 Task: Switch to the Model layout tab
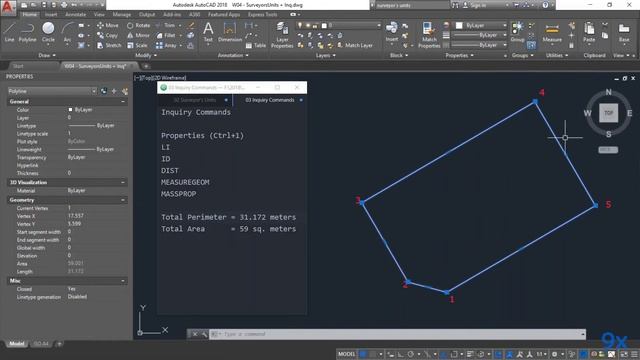click(x=17, y=344)
